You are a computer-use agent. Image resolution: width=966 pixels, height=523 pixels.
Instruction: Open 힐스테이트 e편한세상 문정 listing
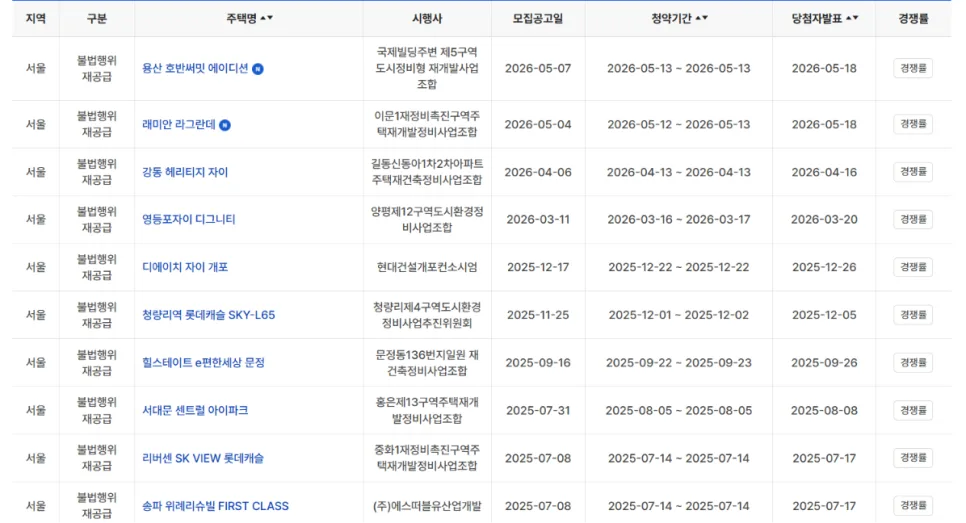click(x=203, y=362)
